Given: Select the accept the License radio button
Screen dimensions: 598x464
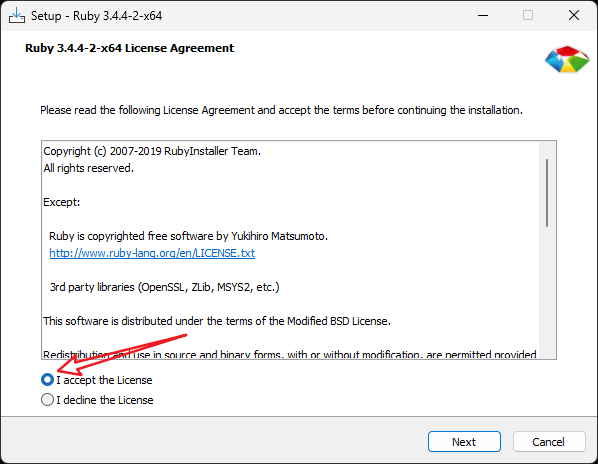Looking at the screenshot, I should [47, 380].
